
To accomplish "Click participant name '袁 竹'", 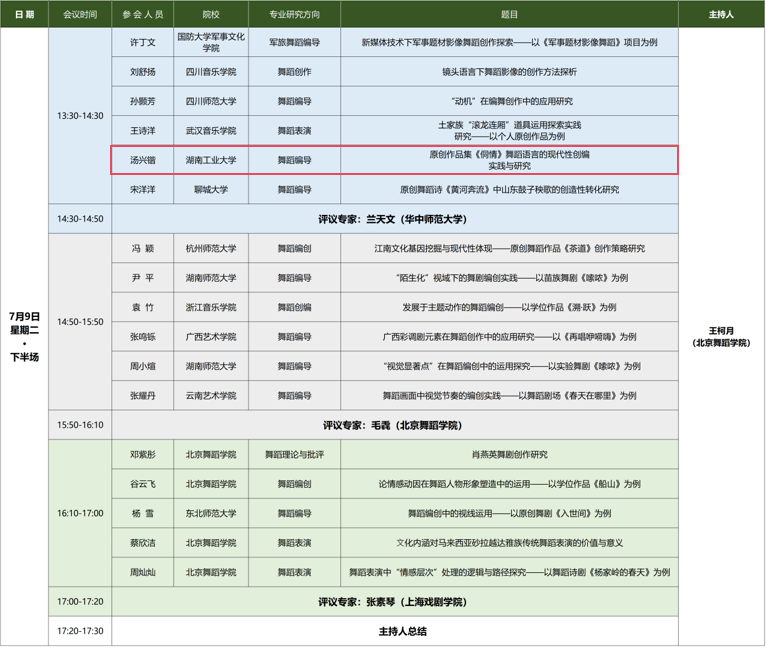I will pyautogui.click(x=143, y=307).
